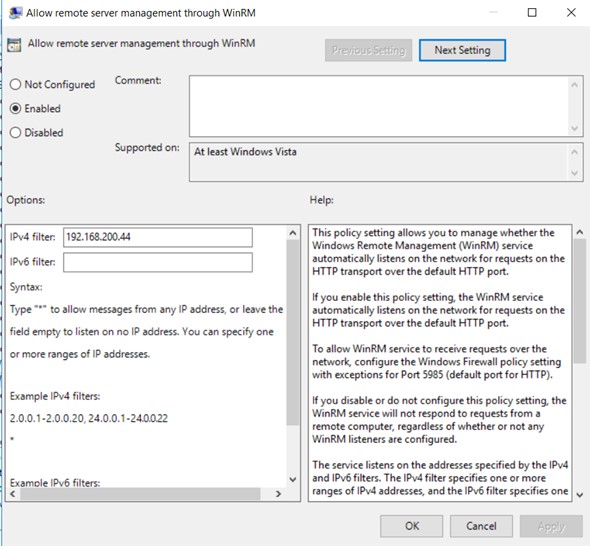590x546 pixels.
Task: Click Options pane scroll down arrow
Action: coord(293,480)
